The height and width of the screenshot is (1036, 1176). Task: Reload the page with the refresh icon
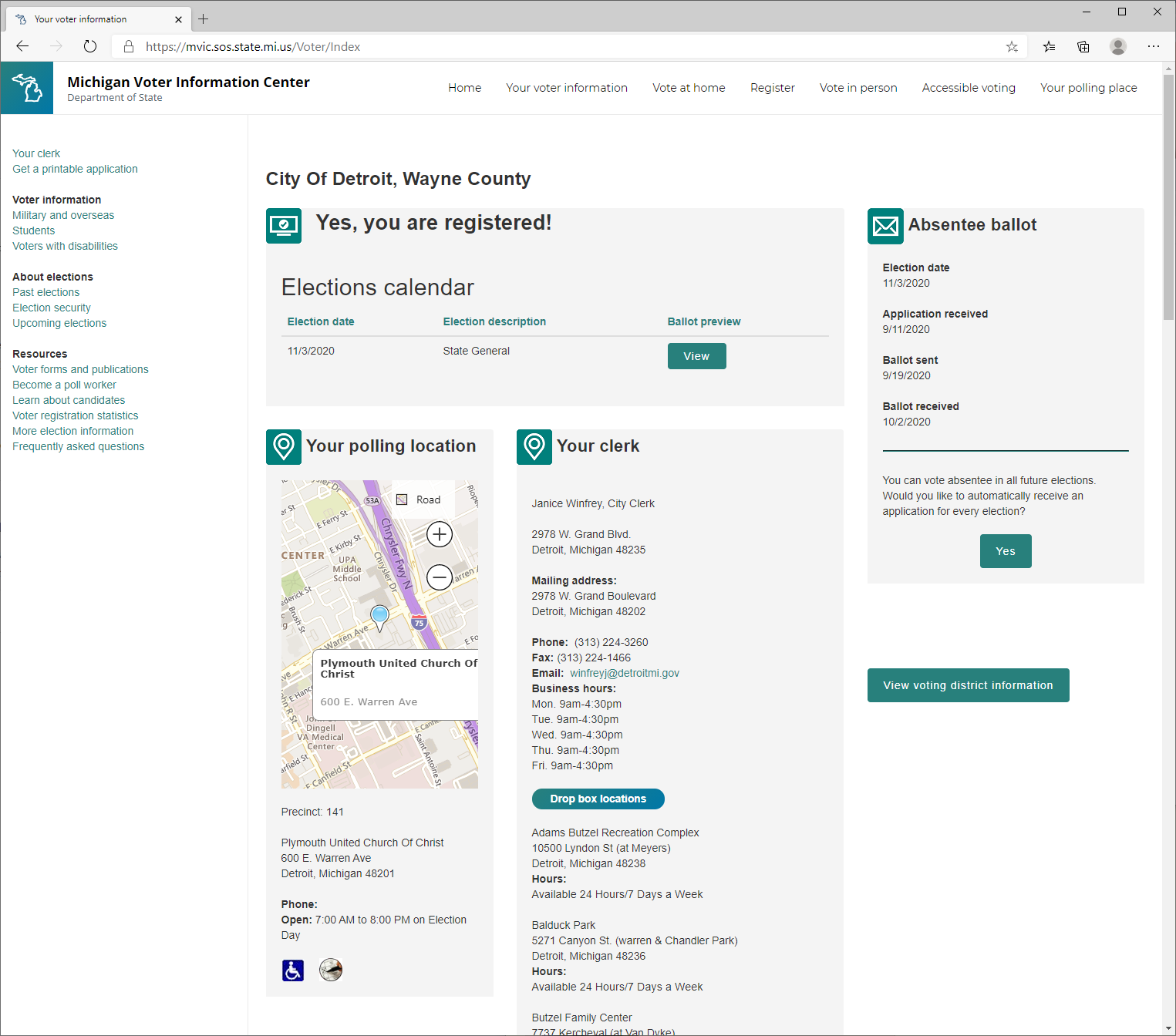(90, 46)
